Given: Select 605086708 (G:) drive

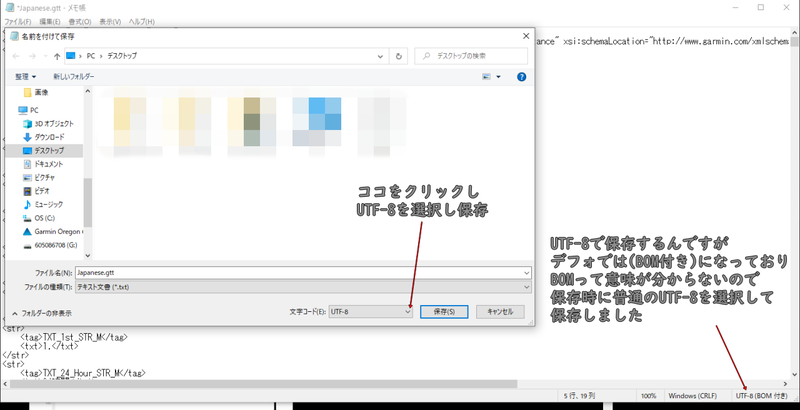Looking at the screenshot, I should click(x=50, y=245).
